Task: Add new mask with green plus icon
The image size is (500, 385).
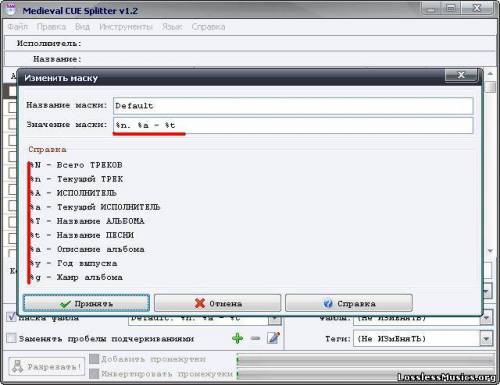Action: pos(237,338)
